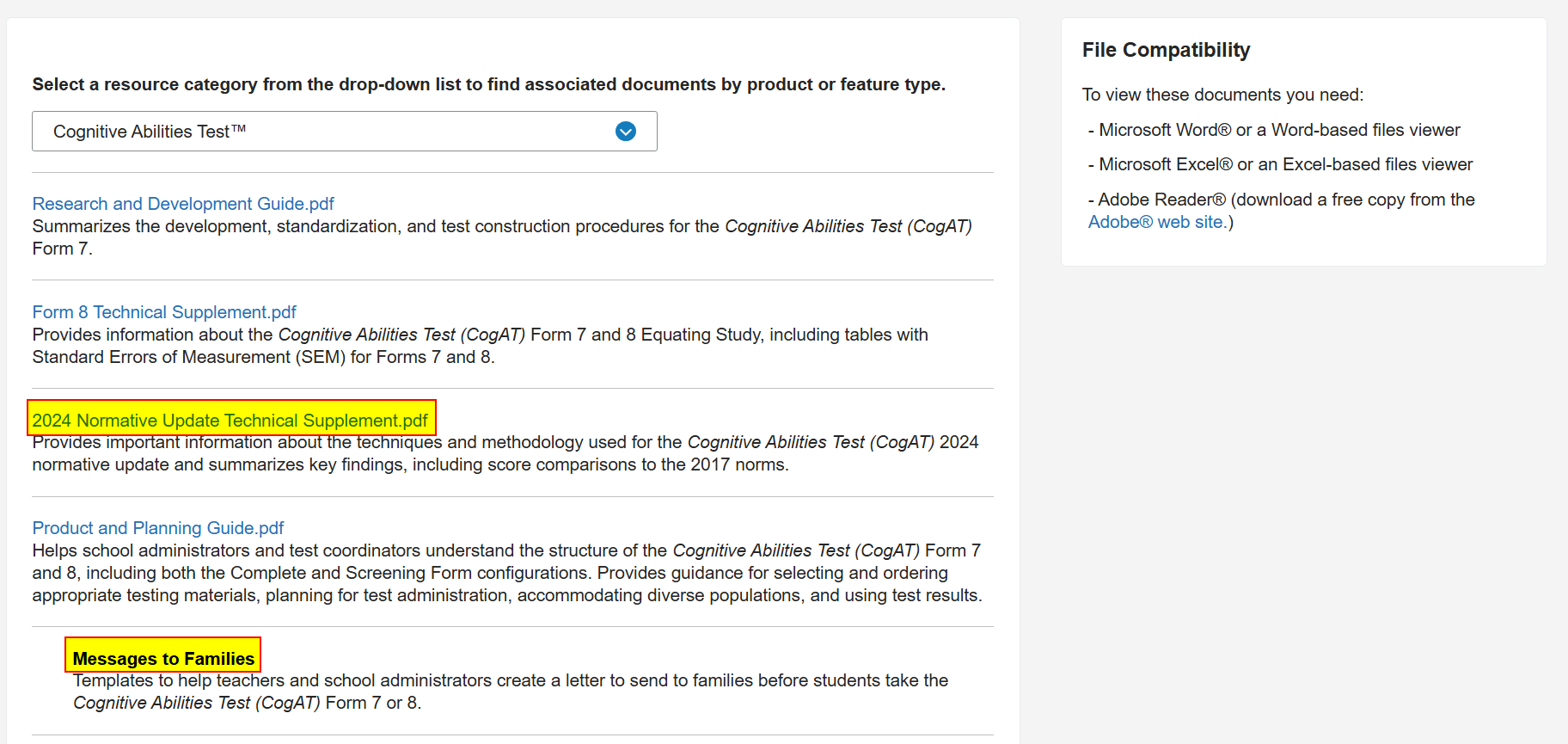Click the blue chevron icon in the category dropdown

coord(626,132)
